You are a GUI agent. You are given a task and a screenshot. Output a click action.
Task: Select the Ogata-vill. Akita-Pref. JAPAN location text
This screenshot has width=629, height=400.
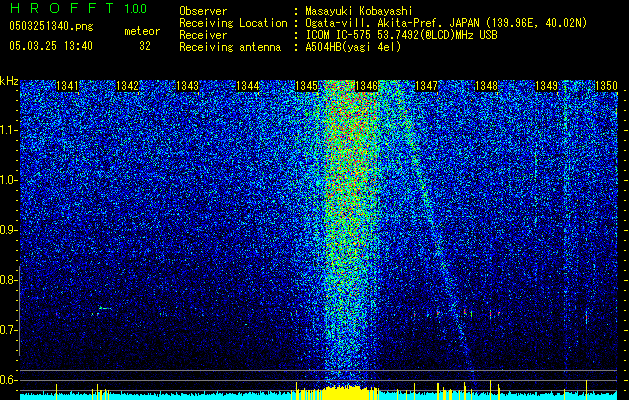tap(446, 23)
